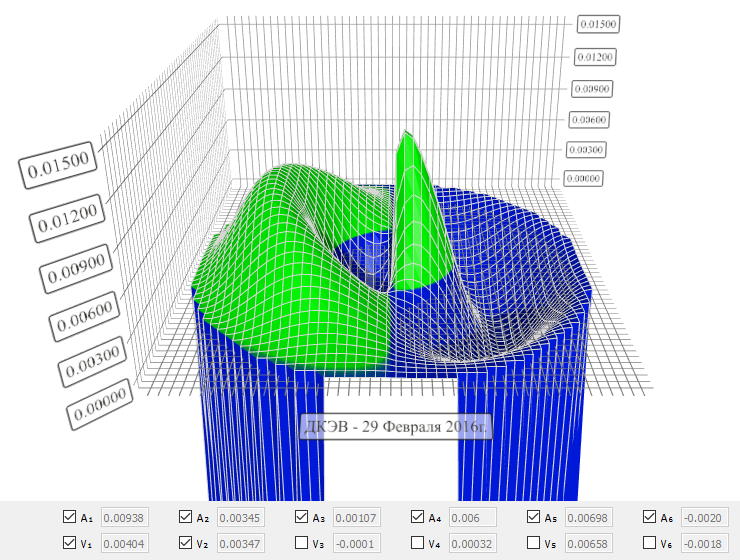Click the A₁ value field showing 0.00938
740x560 pixels.
[x=125, y=518]
